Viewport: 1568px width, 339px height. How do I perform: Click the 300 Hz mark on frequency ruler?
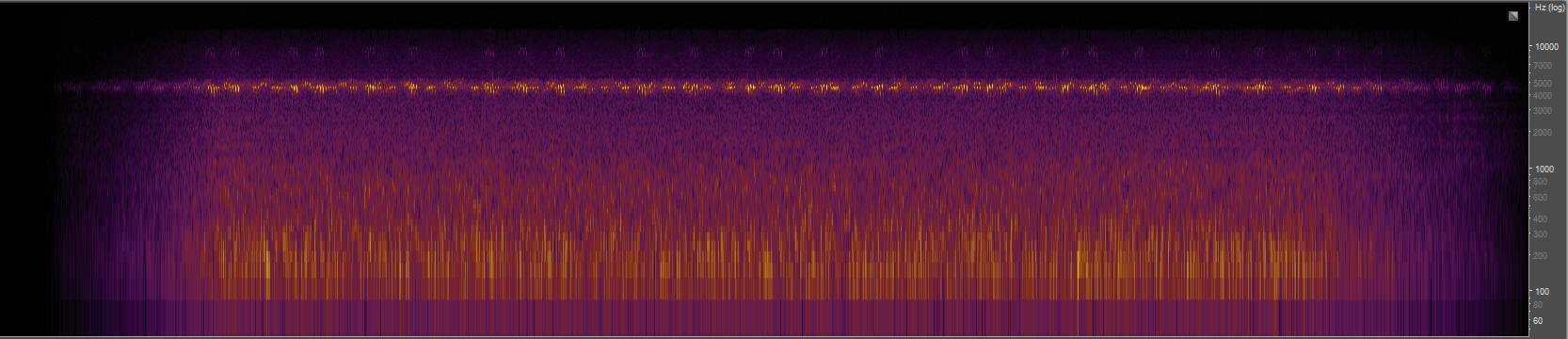tap(1541, 234)
